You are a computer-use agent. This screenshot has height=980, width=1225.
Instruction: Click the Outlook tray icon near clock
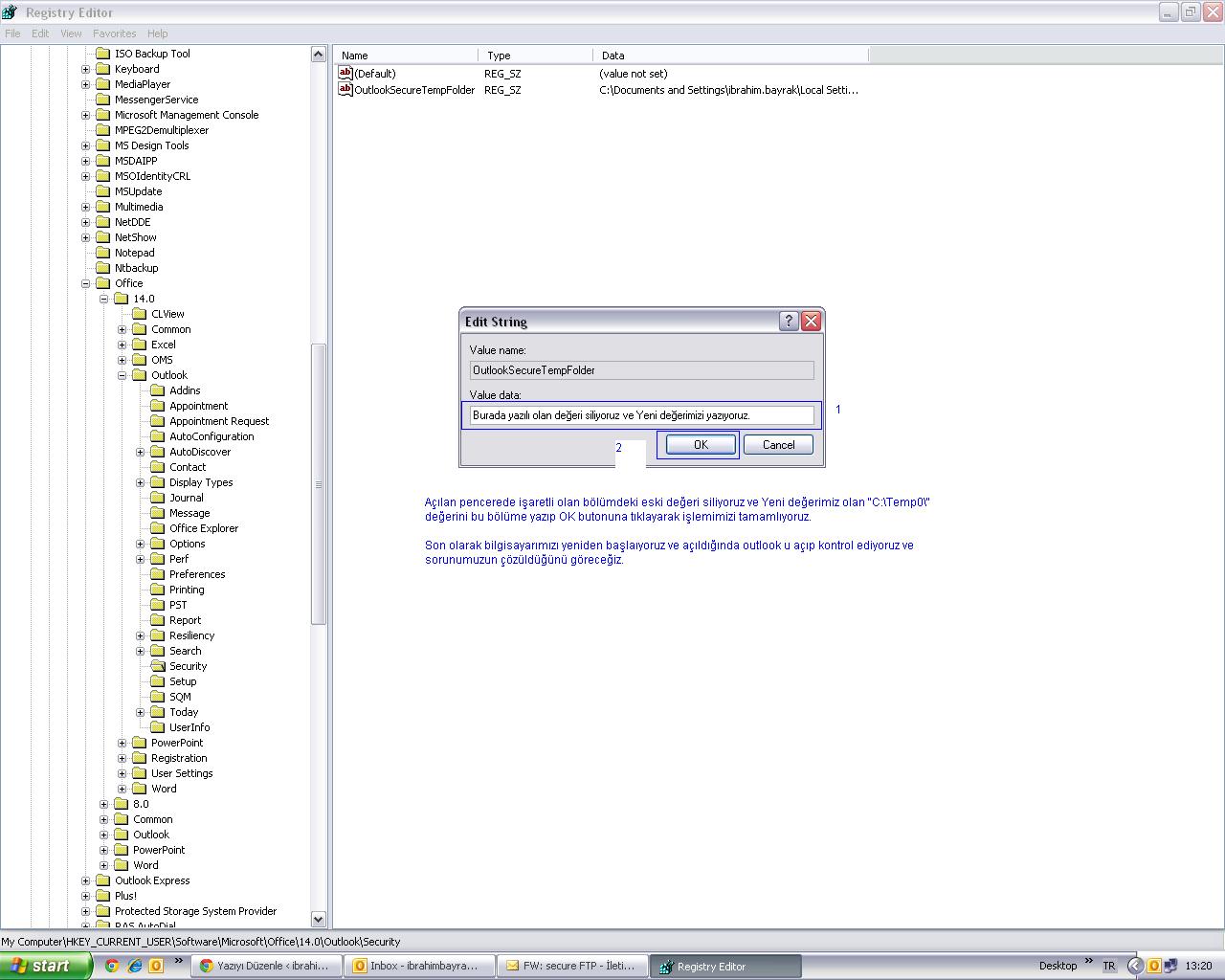point(1154,966)
